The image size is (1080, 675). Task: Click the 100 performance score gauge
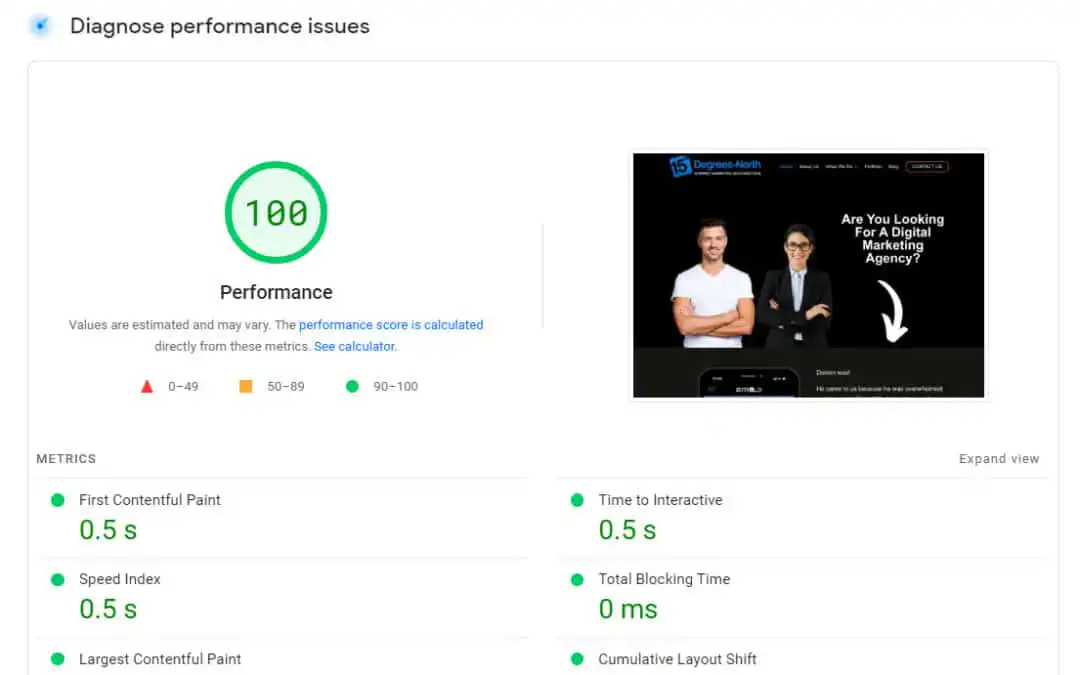(276, 212)
